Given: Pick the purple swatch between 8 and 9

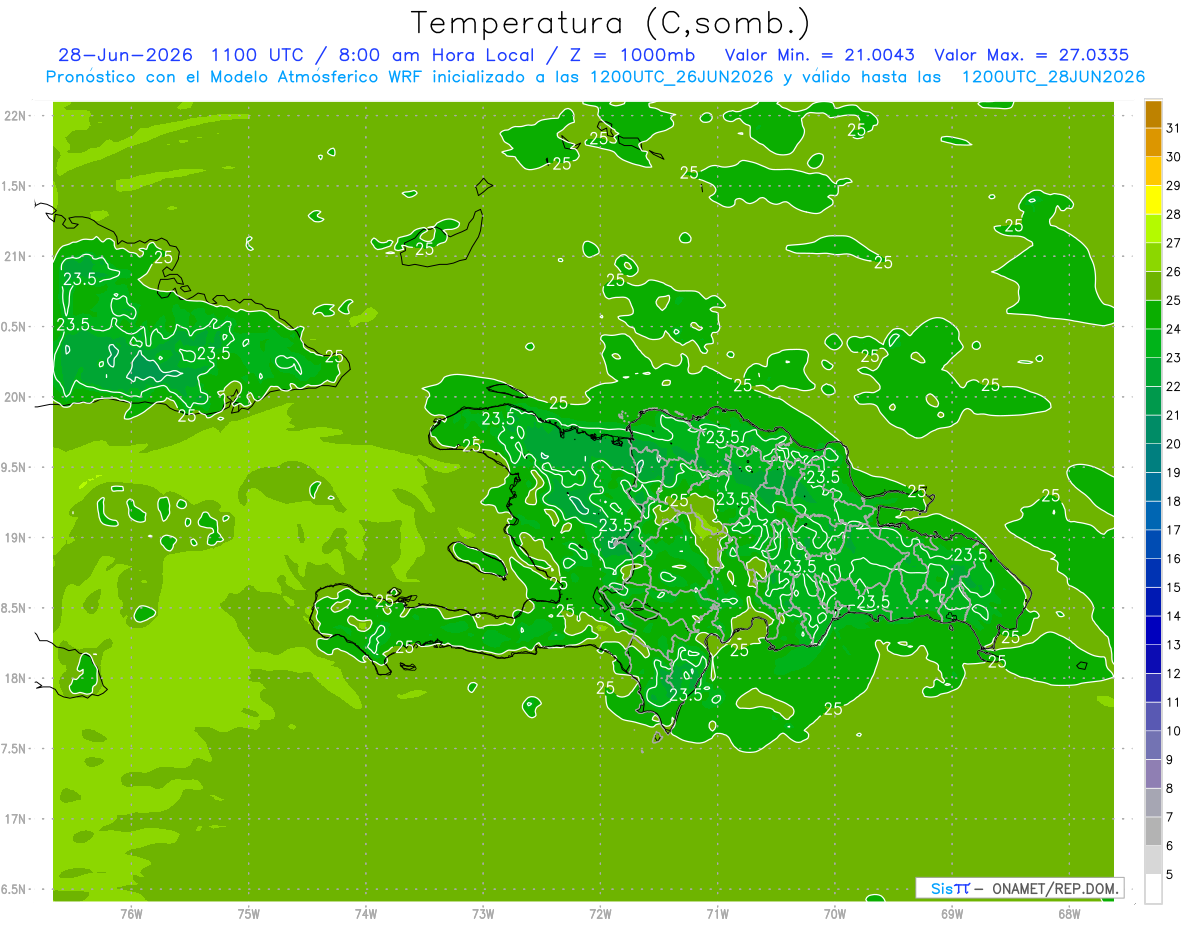Looking at the screenshot, I should [x=1153, y=774].
